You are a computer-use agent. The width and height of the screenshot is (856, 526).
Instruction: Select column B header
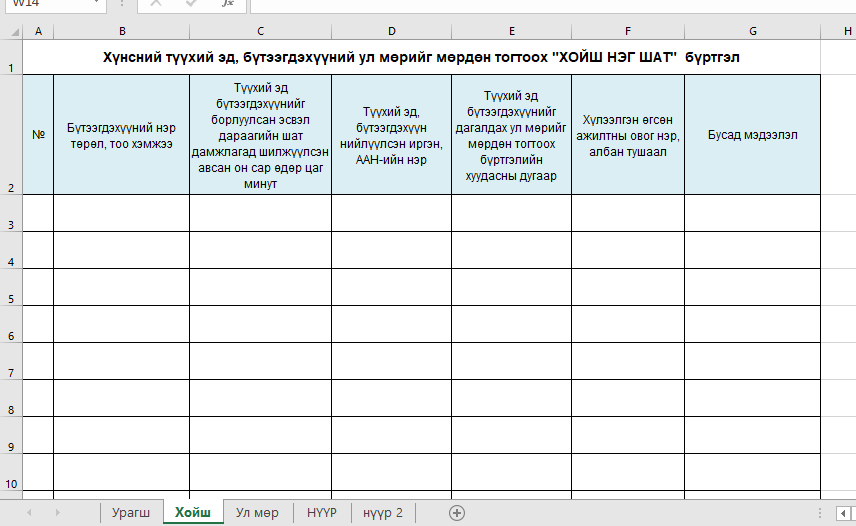tap(122, 32)
